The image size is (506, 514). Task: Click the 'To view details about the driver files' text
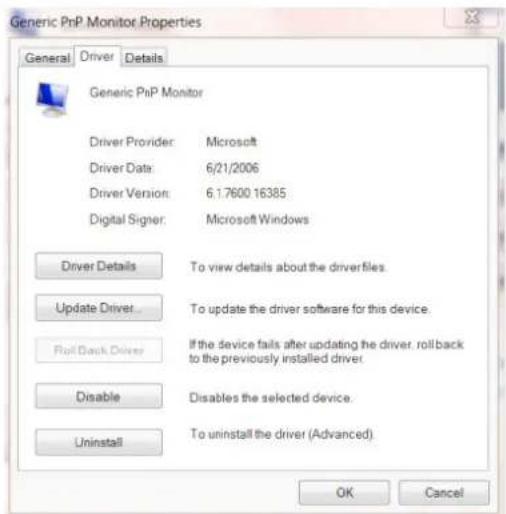tap(288, 267)
